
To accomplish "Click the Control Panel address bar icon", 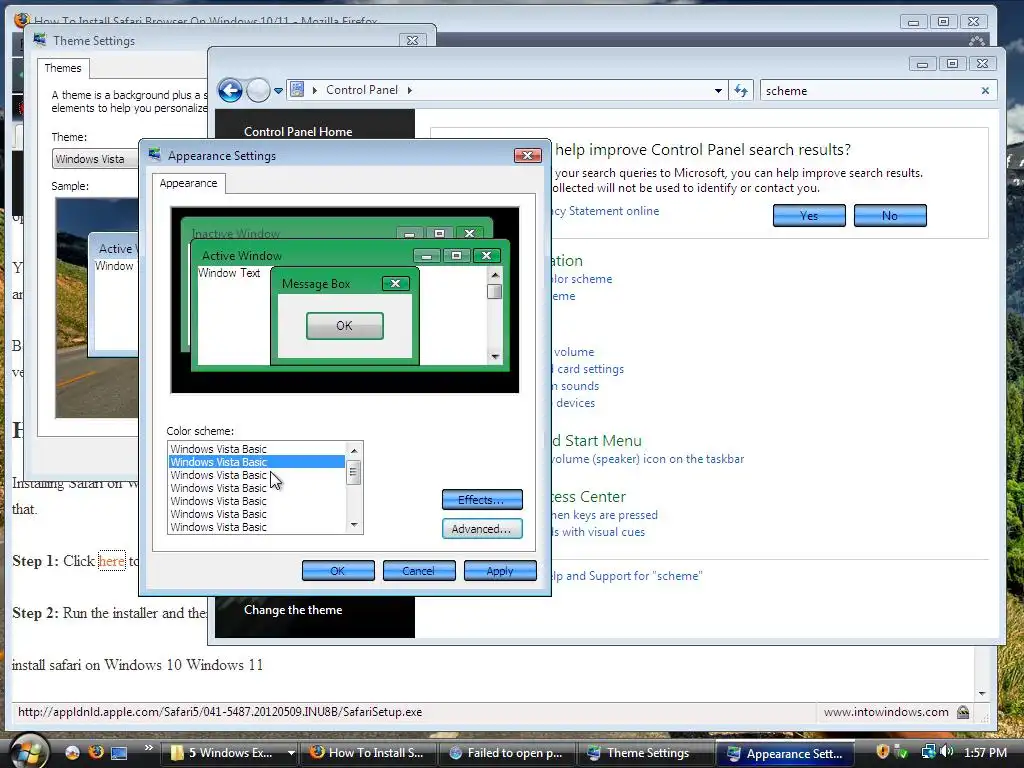I will pos(297,89).
